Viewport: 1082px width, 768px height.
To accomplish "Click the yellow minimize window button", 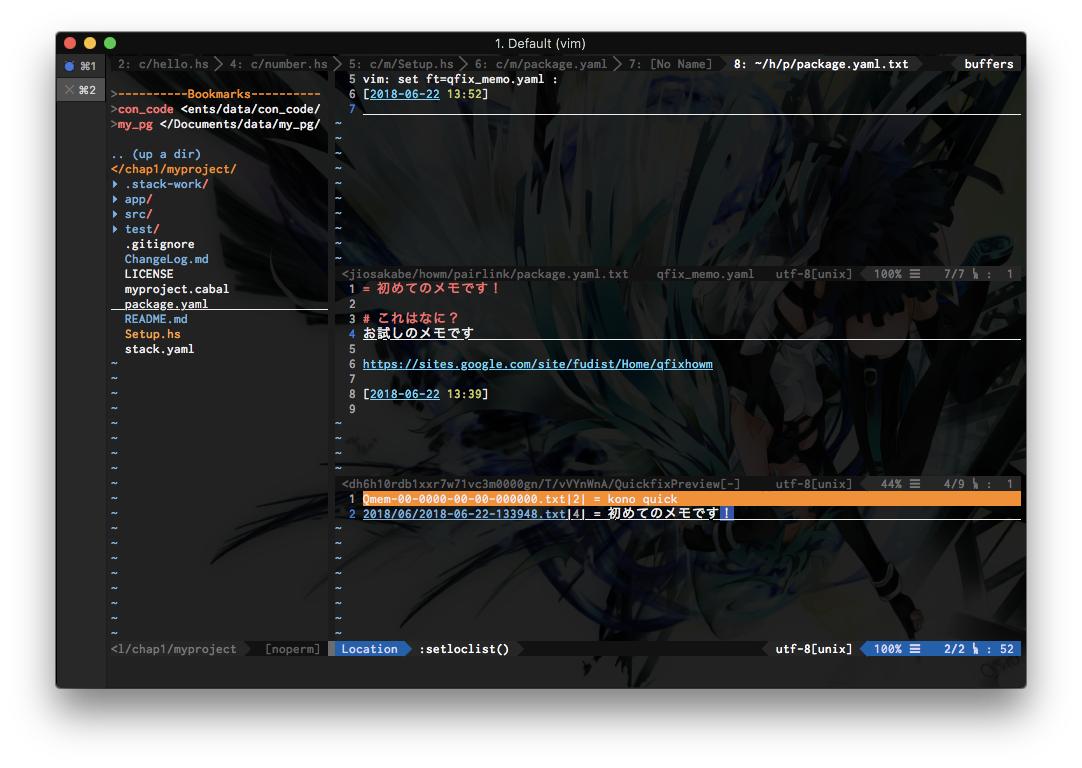I will click(x=90, y=43).
